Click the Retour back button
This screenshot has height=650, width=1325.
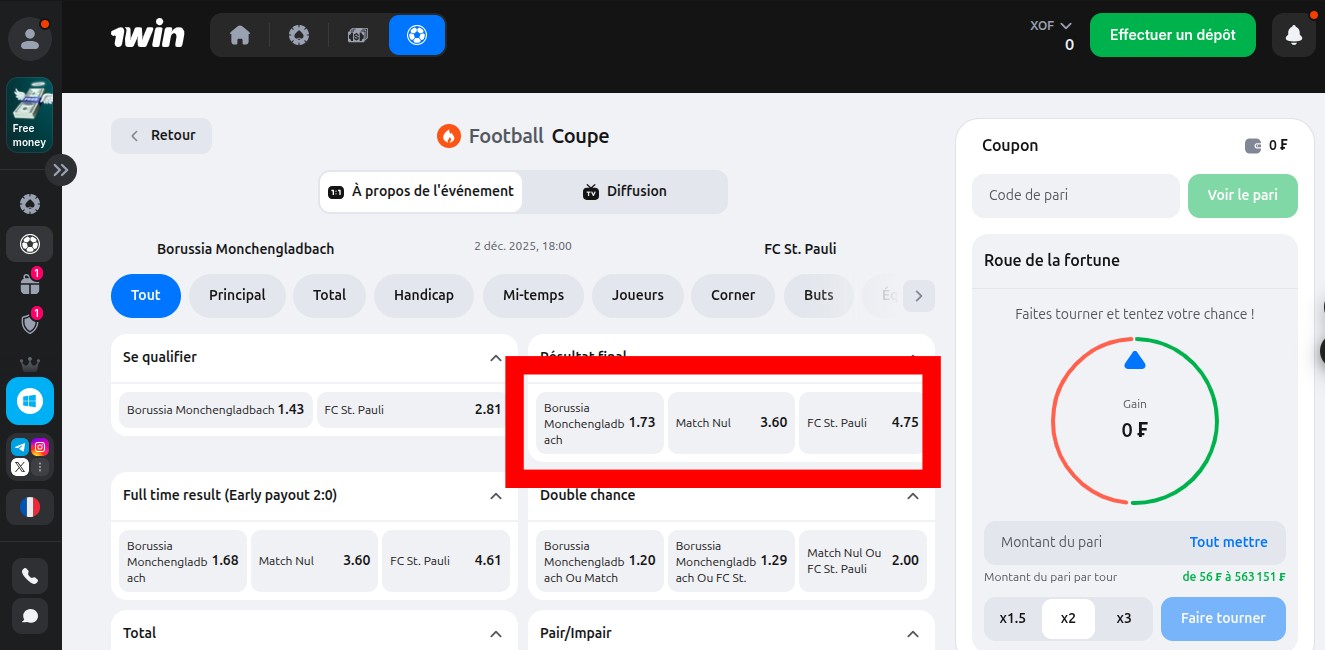(x=161, y=136)
